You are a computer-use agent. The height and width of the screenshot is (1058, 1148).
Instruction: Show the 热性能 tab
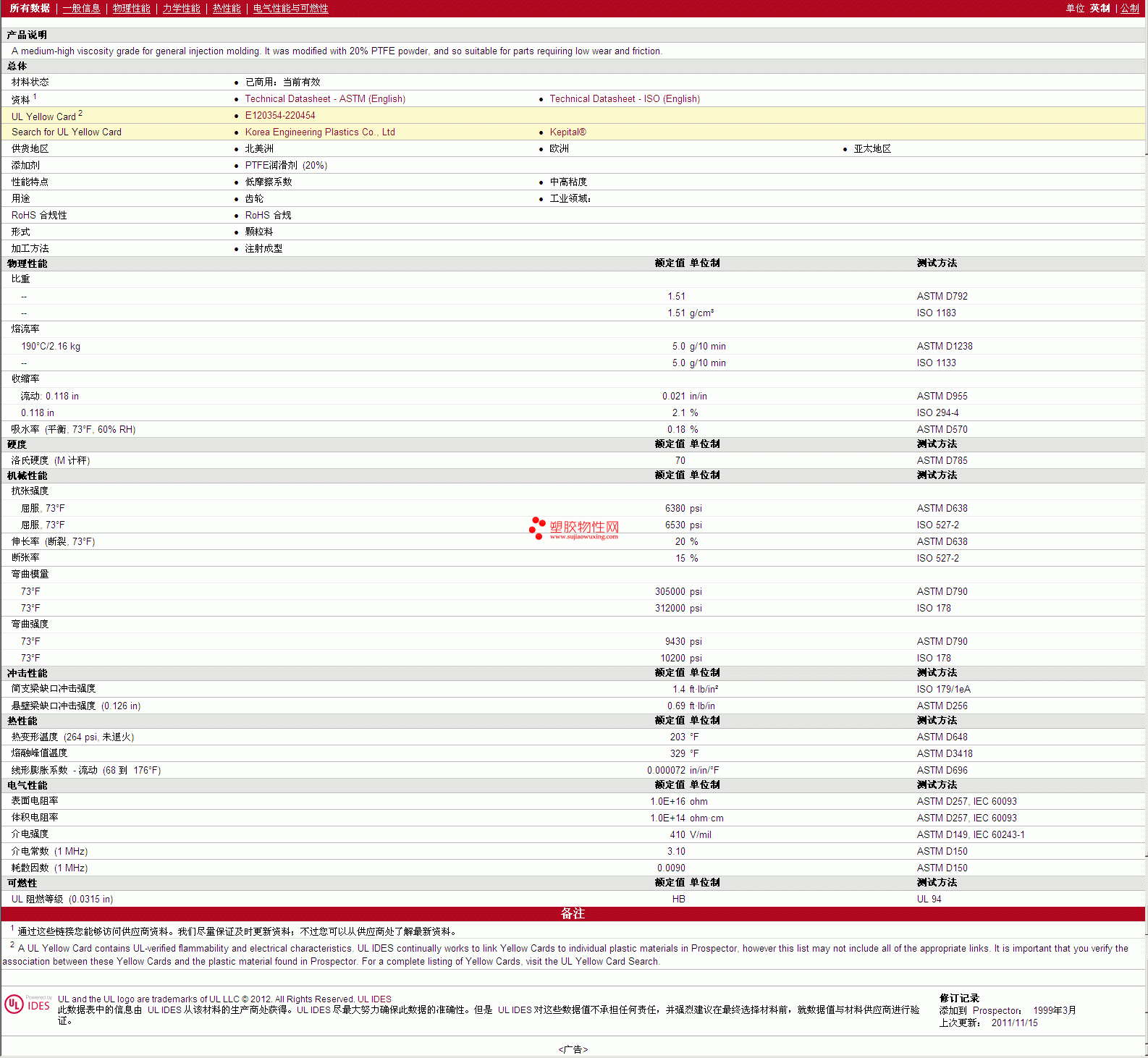click(227, 9)
